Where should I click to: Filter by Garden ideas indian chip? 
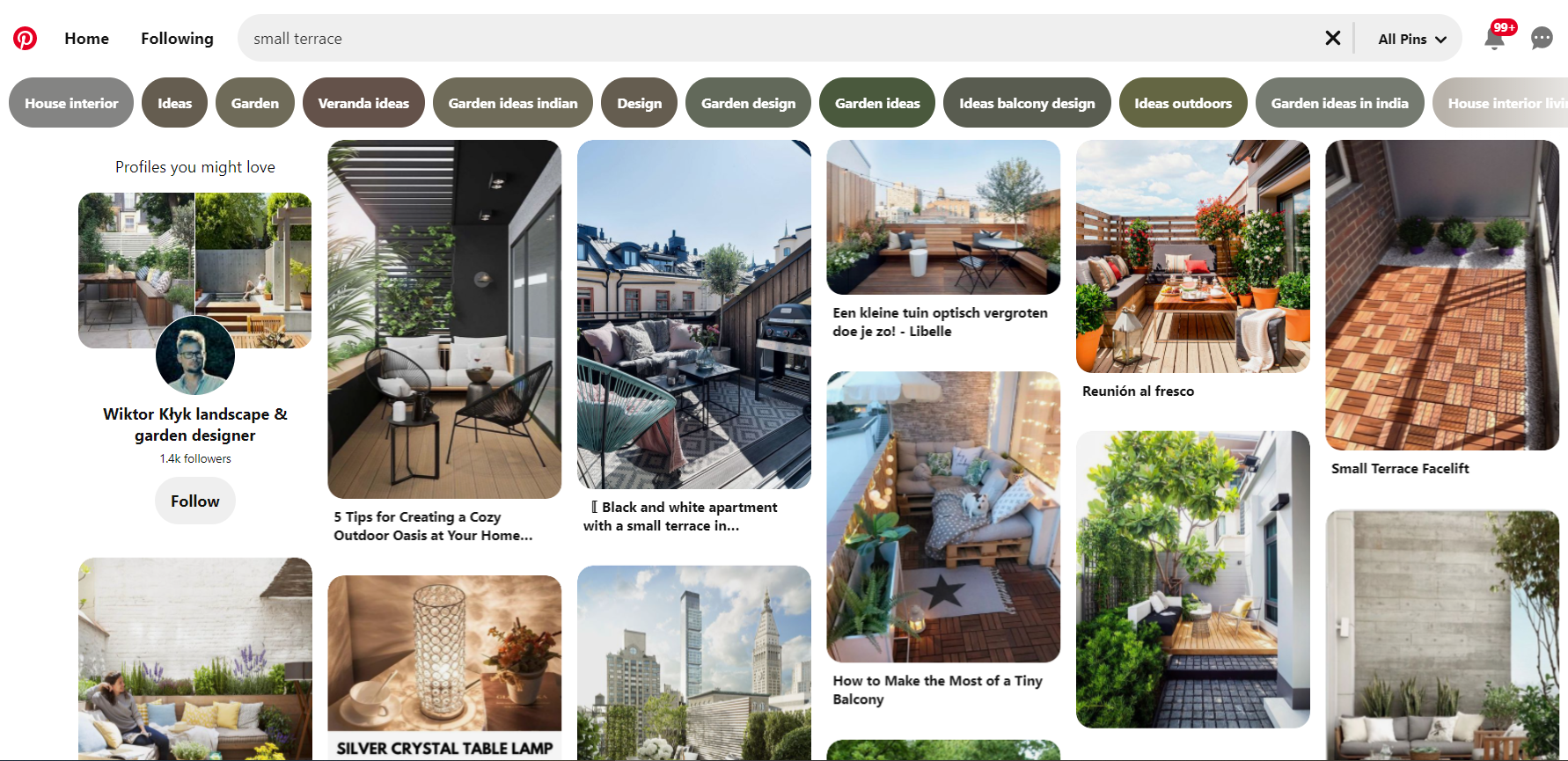click(x=513, y=103)
